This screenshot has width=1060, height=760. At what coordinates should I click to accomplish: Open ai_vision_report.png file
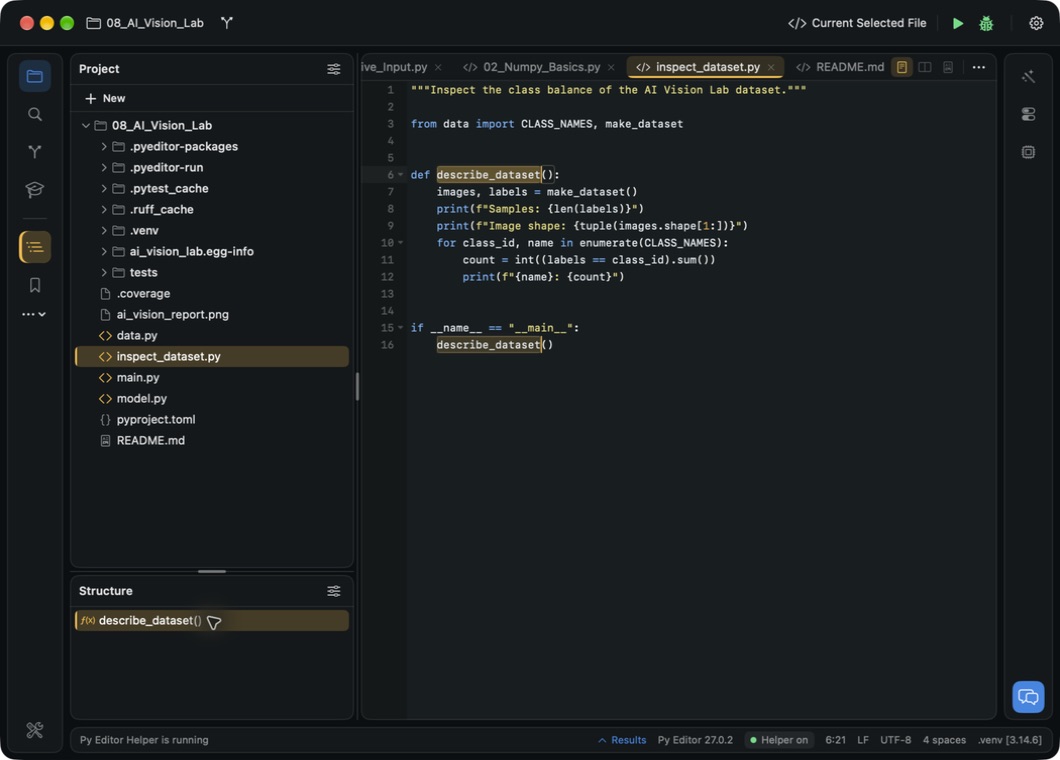click(x=212, y=314)
